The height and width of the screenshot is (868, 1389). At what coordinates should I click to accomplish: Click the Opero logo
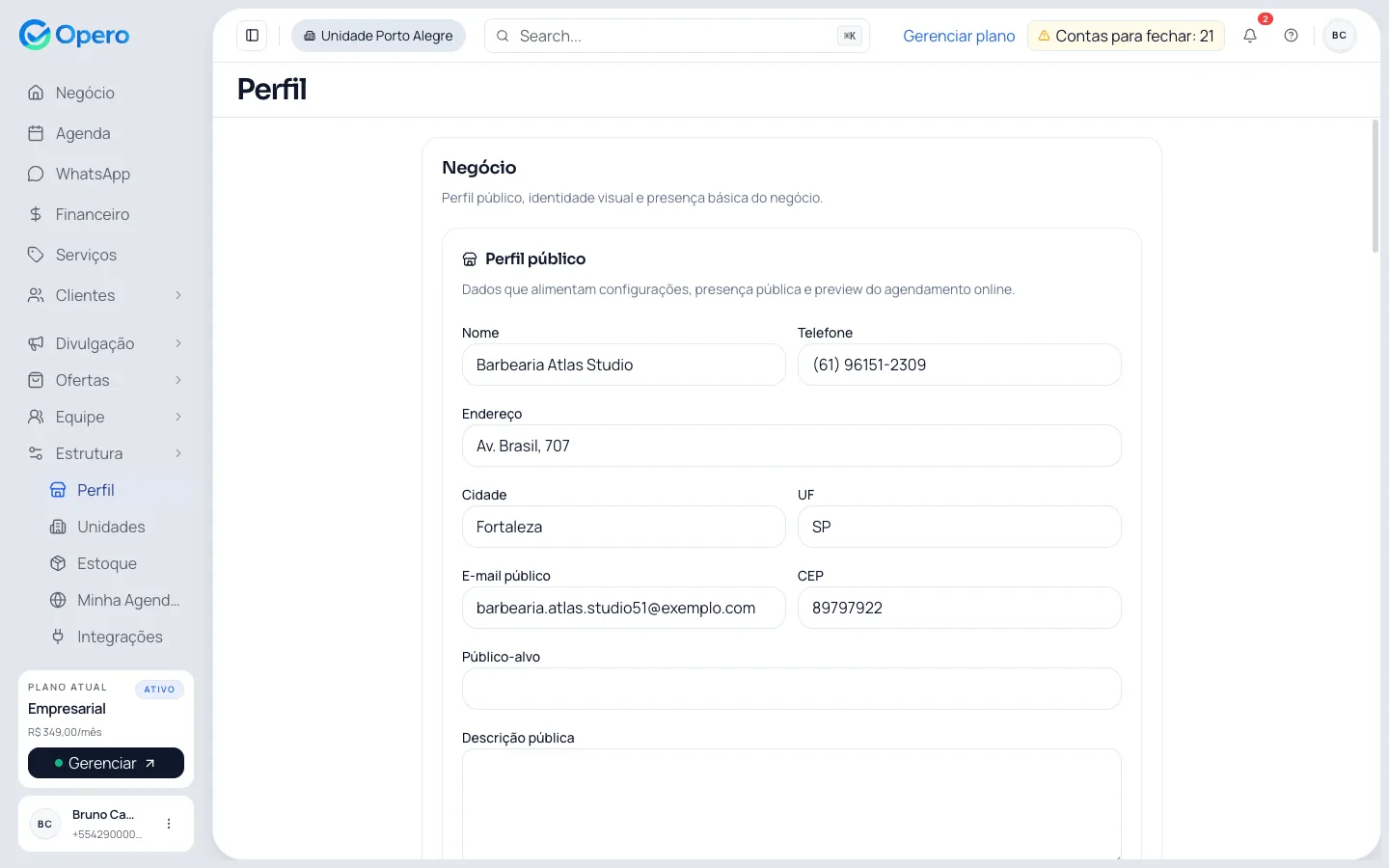point(74,36)
